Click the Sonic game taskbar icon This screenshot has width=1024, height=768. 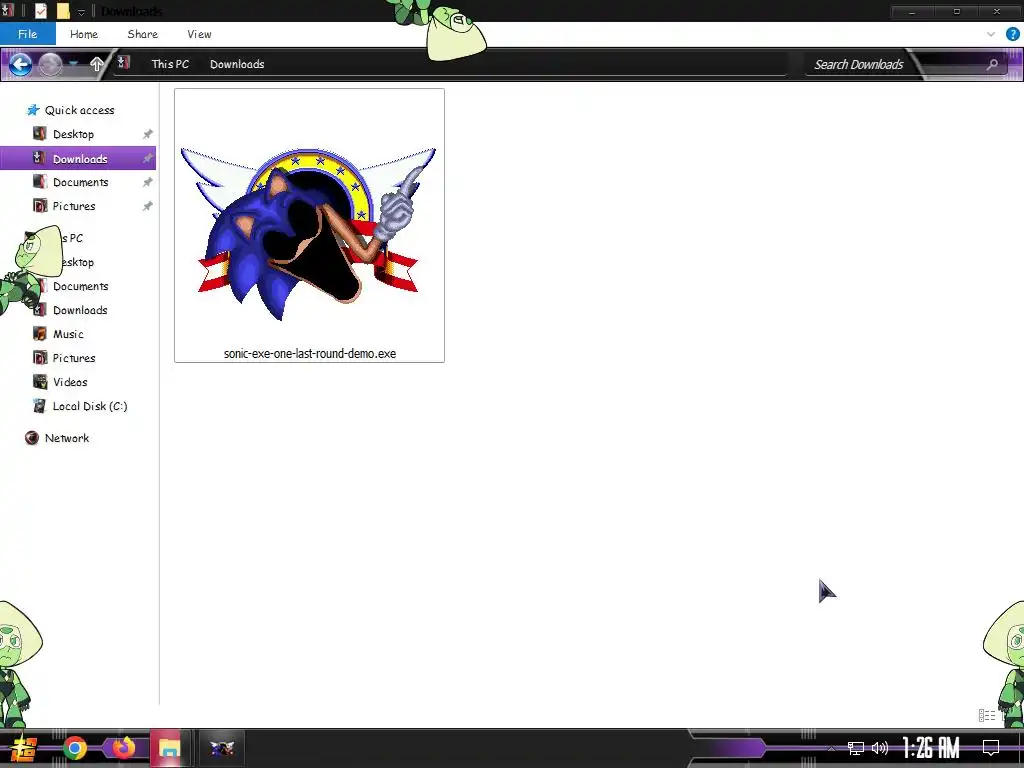click(222, 748)
